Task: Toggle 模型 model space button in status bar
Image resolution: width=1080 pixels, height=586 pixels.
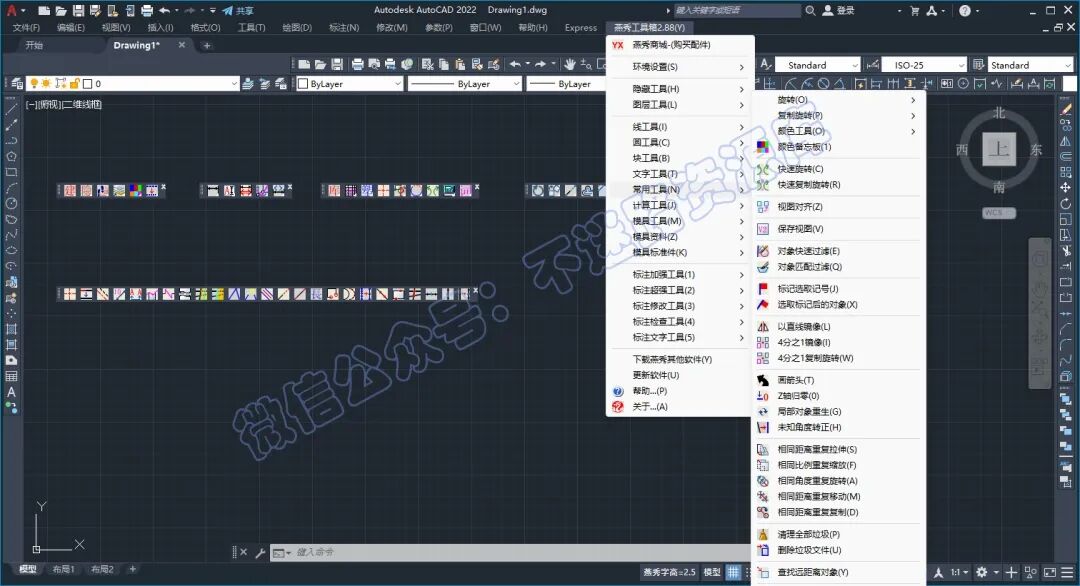Action: (x=712, y=572)
